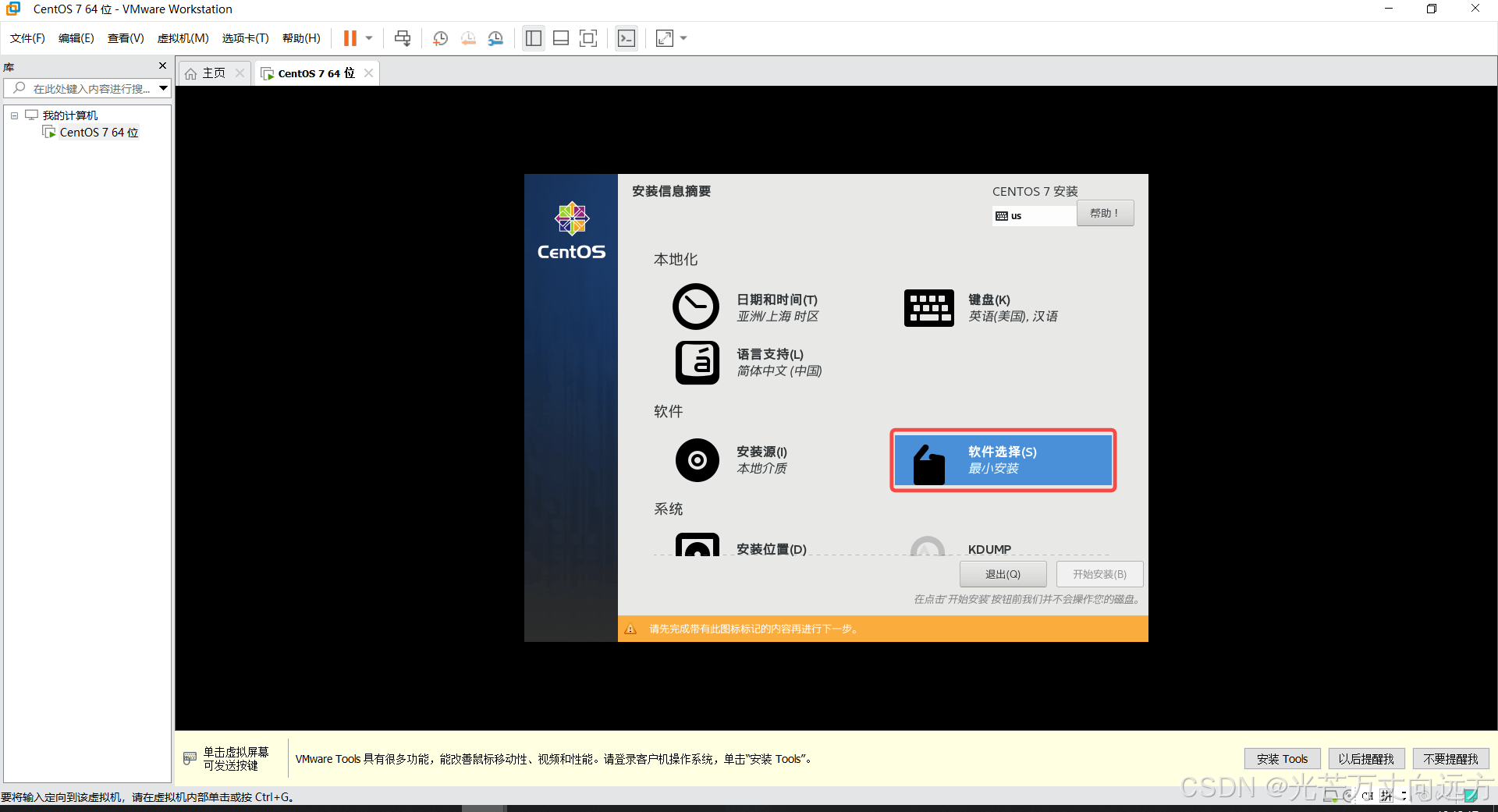Image resolution: width=1498 pixels, height=812 pixels.
Task: Open the 编辑(E) menu
Action: point(76,38)
